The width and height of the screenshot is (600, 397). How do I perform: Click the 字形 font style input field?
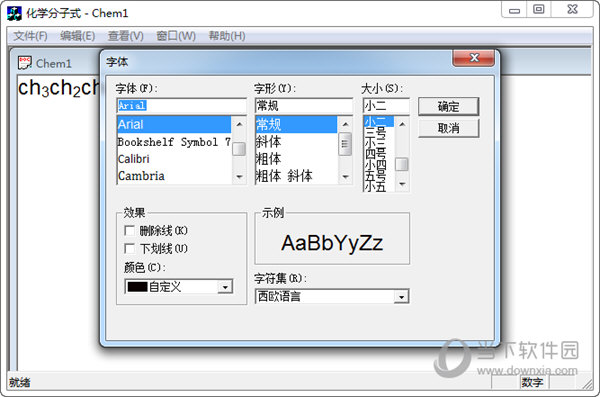click(x=304, y=106)
